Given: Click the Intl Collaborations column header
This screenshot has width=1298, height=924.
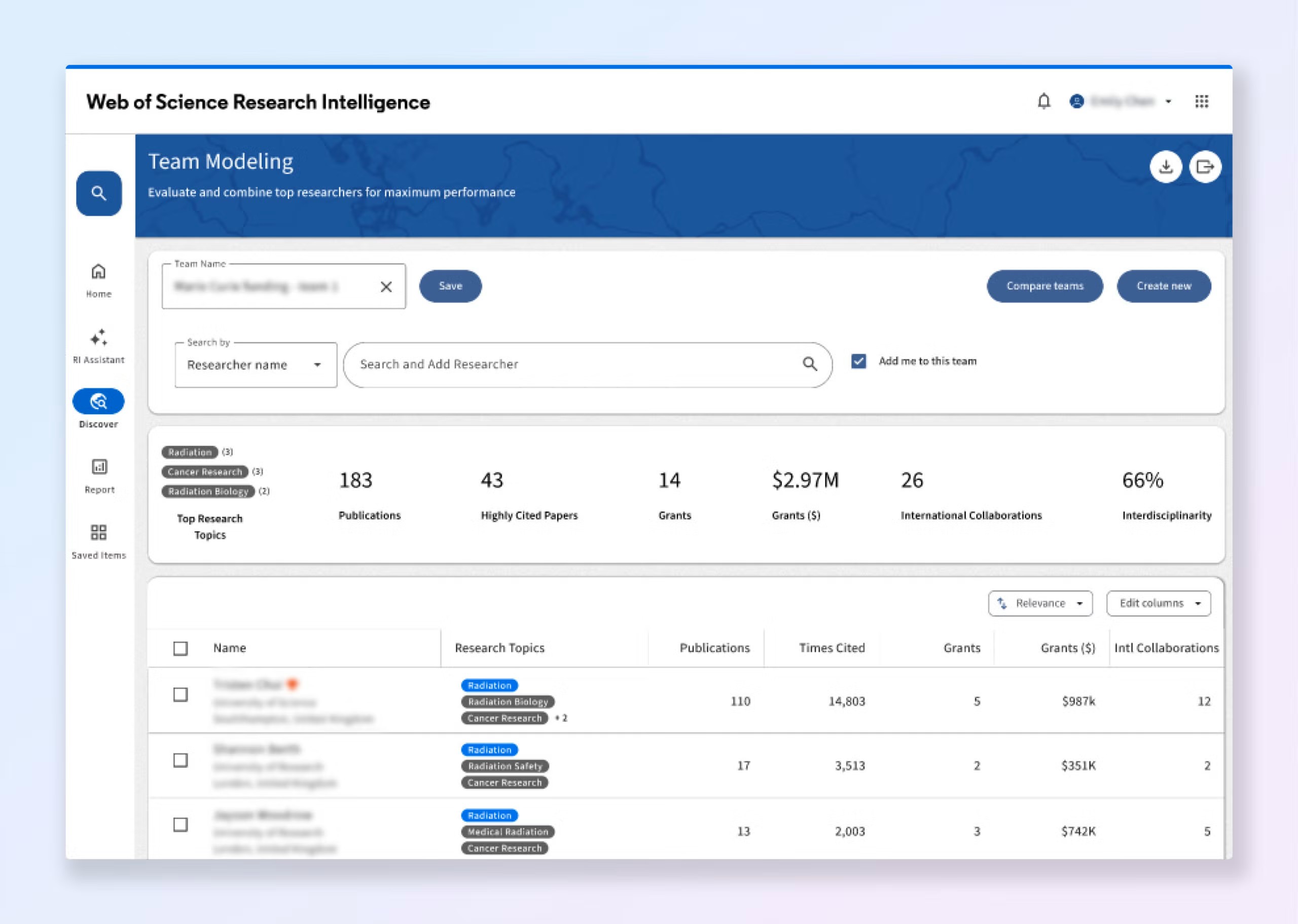Looking at the screenshot, I should (x=1167, y=648).
